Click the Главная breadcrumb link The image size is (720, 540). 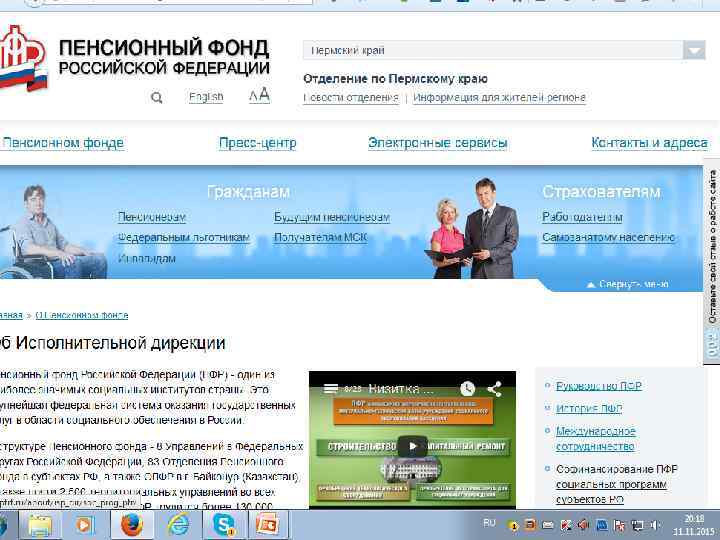11,315
